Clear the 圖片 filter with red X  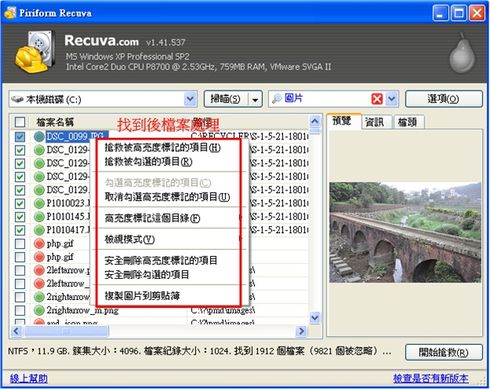[x=377, y=99]
